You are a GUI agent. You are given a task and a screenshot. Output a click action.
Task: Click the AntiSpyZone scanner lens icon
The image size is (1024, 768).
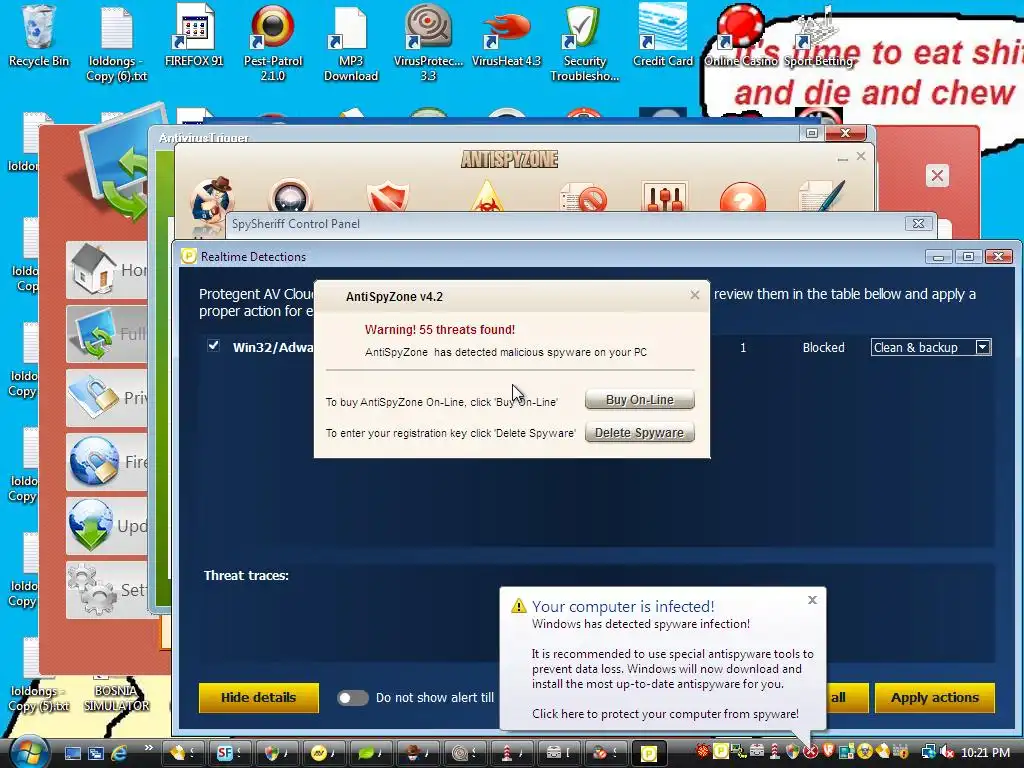(x=291, y=196)
